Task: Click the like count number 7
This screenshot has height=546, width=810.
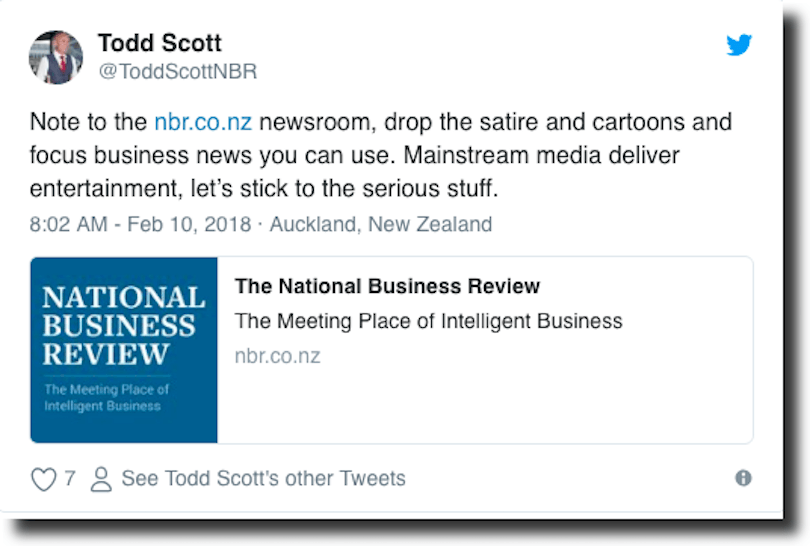Action: 70,479
